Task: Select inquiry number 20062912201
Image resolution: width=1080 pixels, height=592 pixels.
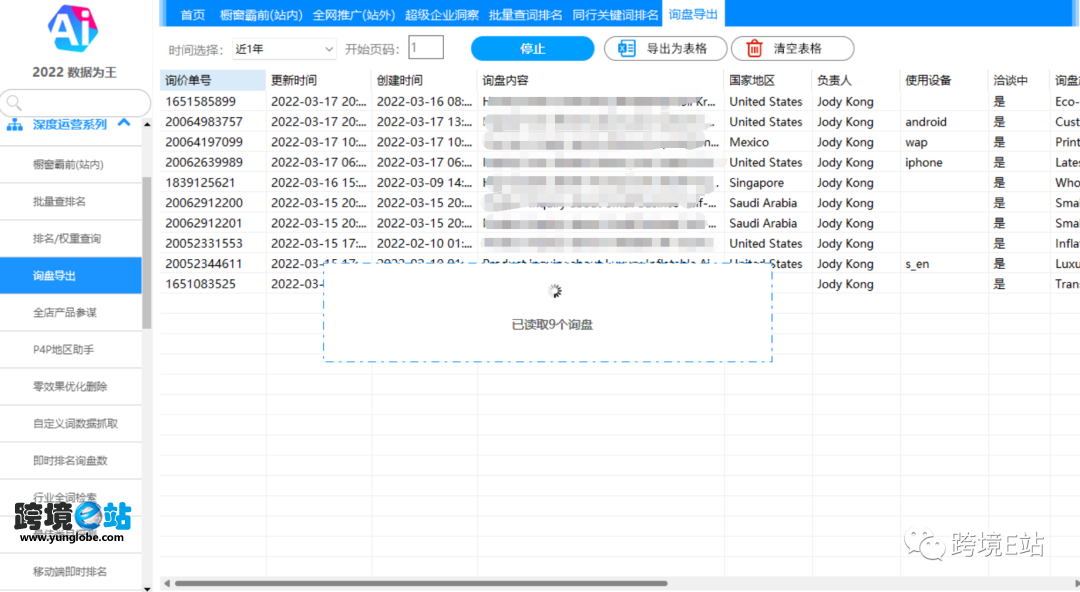Action: (x=204, y=223)
